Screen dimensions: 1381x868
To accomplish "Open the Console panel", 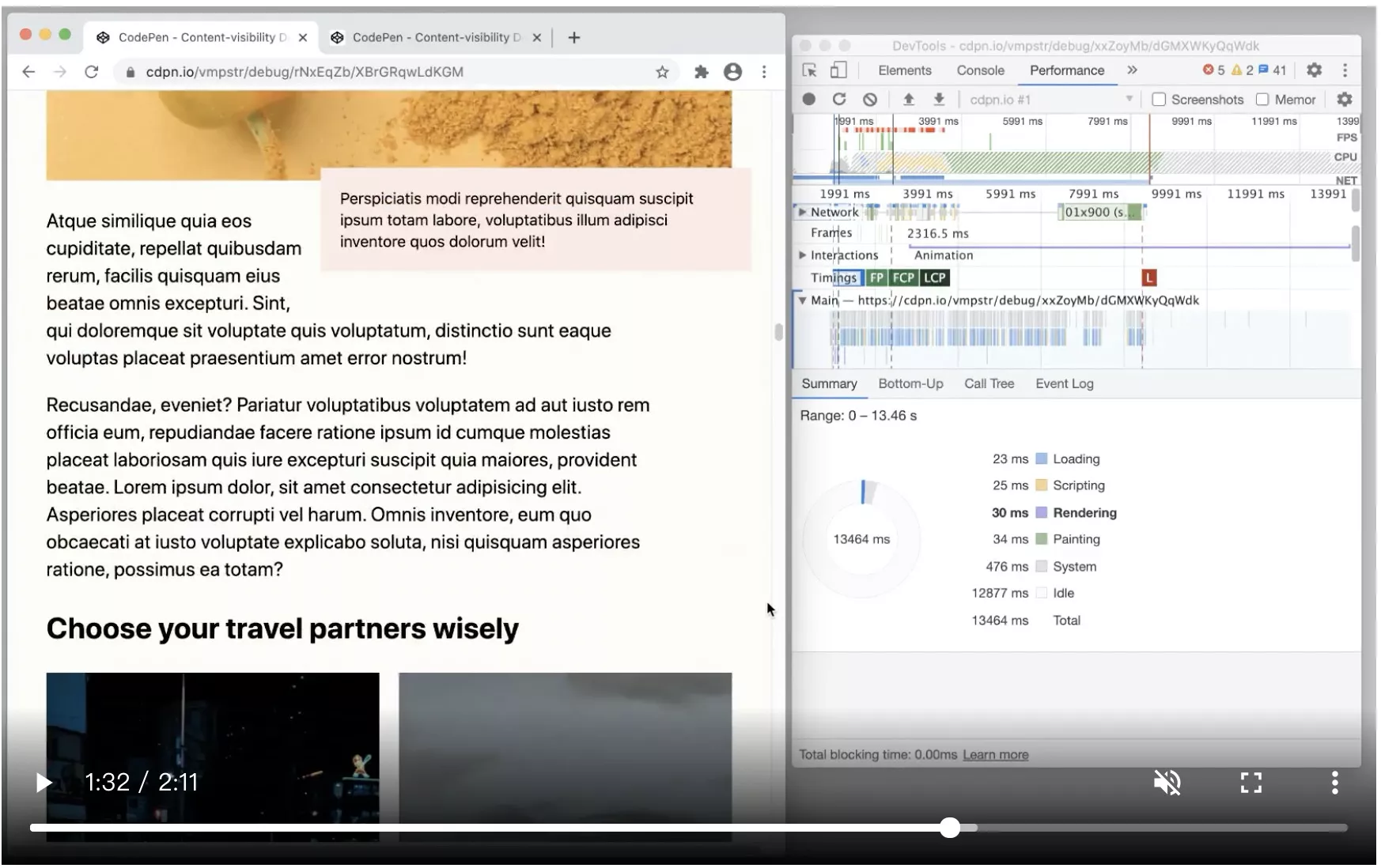I will [x=980, y=70].
